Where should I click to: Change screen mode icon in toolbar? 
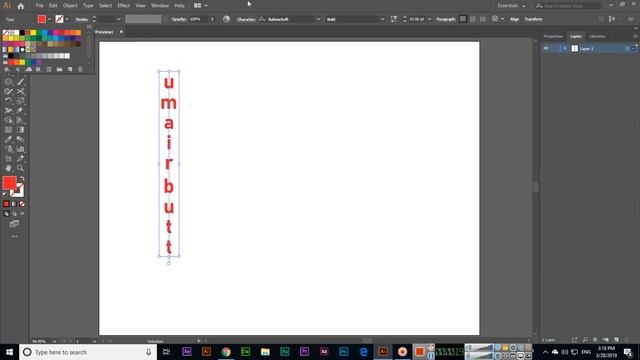14,224
